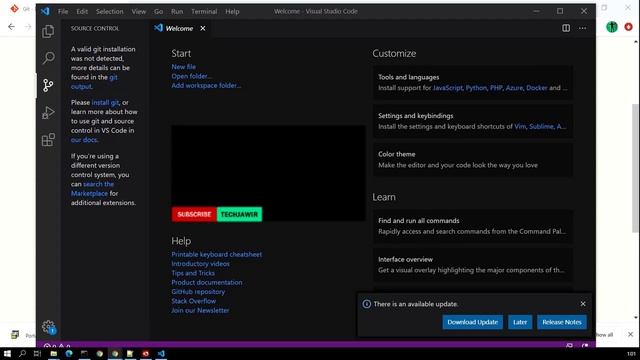Open File Explorer from the taskbar
The width and height of the screenshot is (640, 360).
pyautogui.click(x=53, y=353)
